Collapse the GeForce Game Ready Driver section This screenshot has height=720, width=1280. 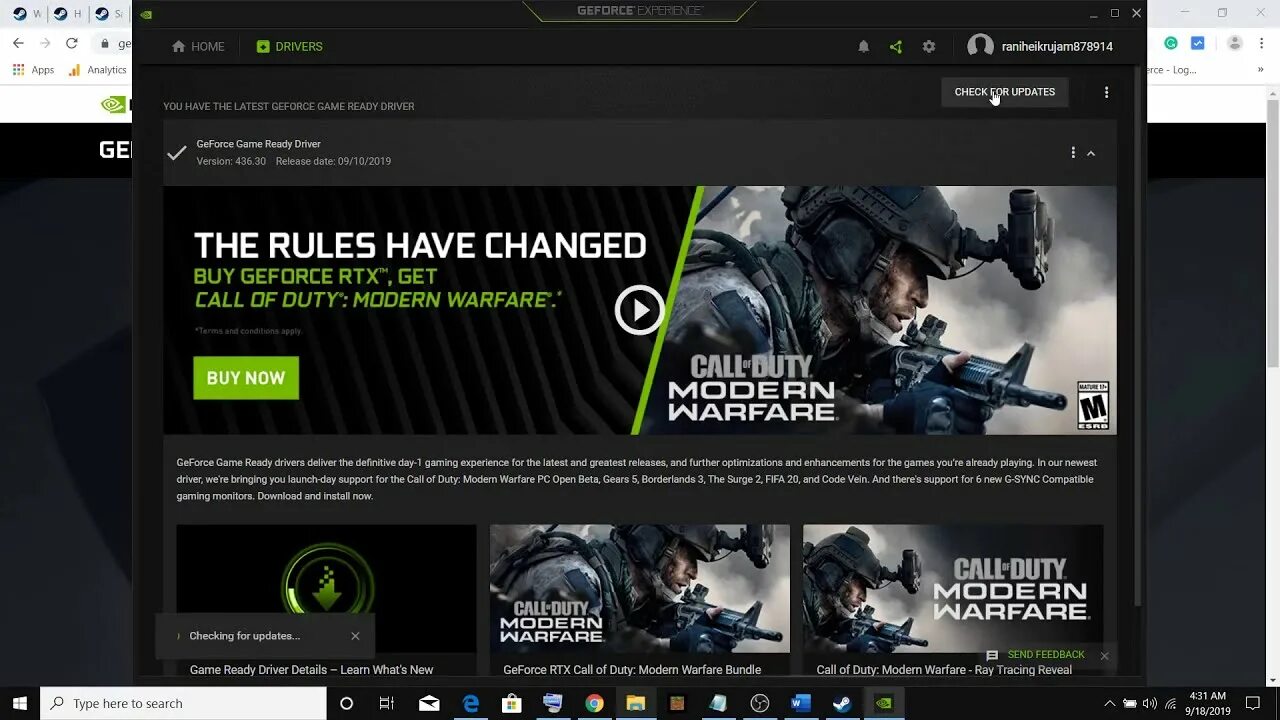[1091, 153]
